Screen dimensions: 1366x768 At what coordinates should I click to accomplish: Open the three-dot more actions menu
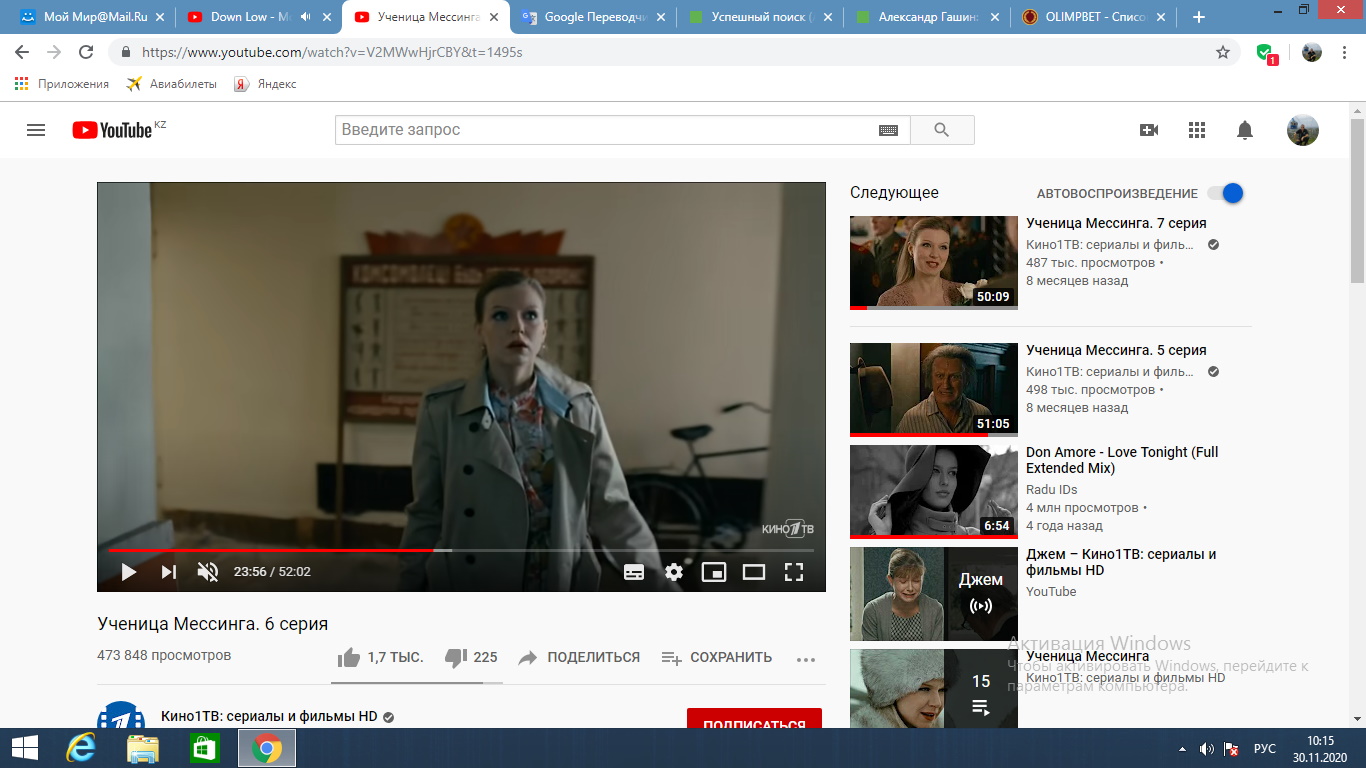coord(806,659)
